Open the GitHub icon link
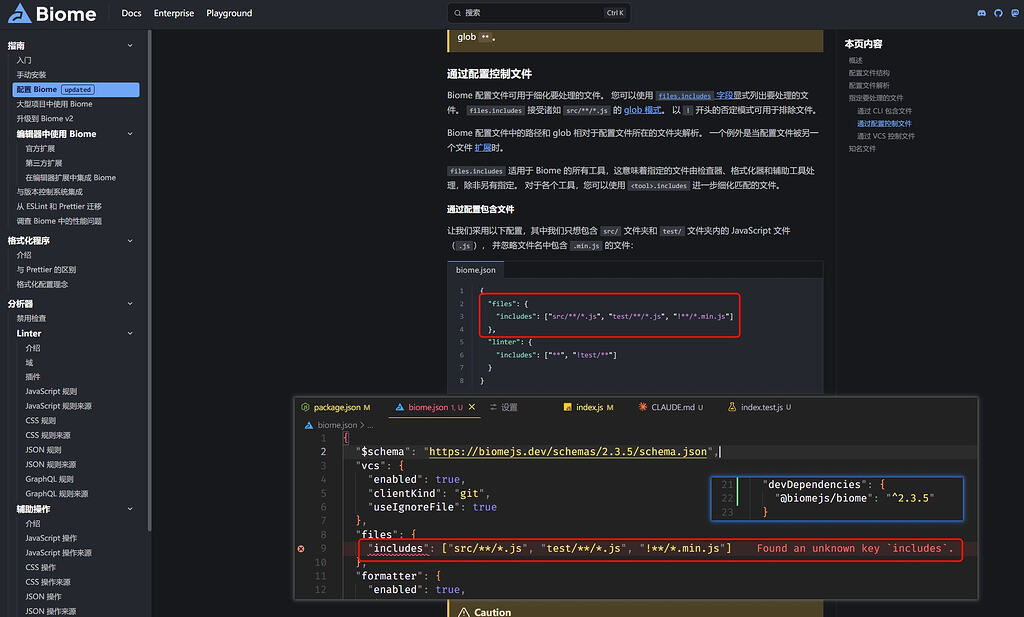 [x=998, y=13]
